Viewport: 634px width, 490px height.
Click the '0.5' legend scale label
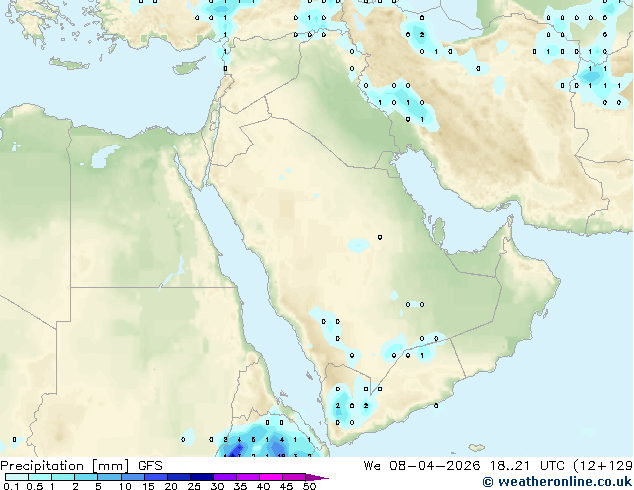point(35,486)
